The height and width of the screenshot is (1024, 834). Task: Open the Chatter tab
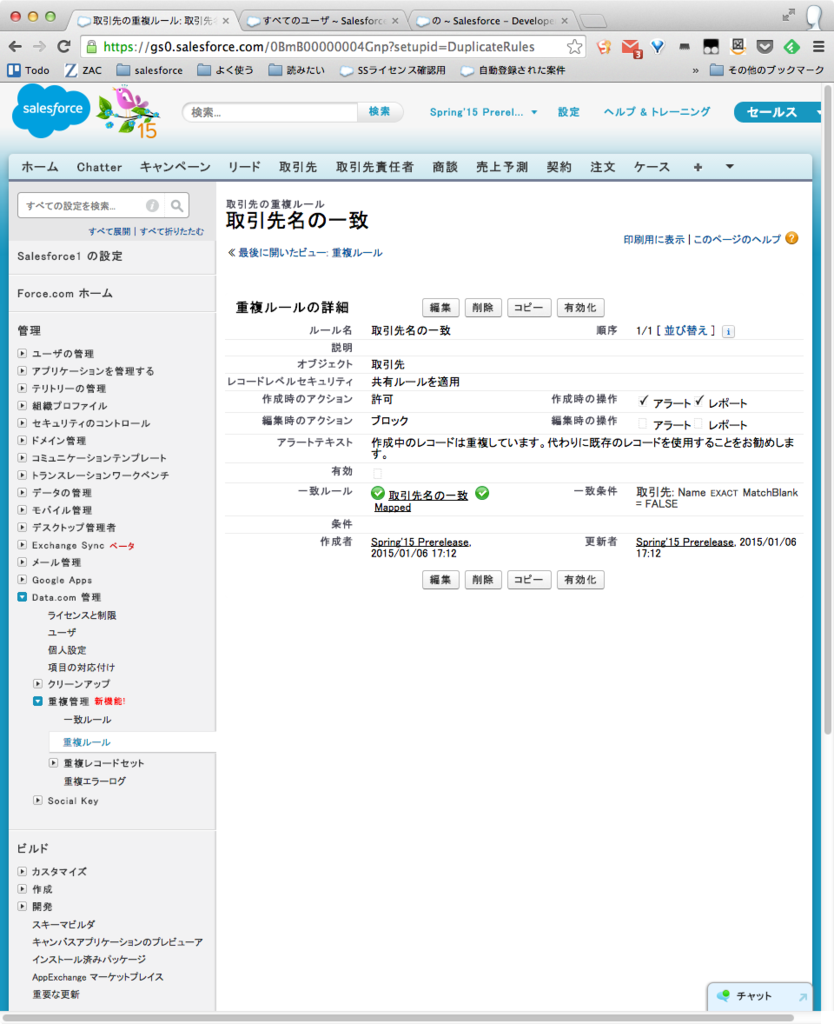pos(99,167)
